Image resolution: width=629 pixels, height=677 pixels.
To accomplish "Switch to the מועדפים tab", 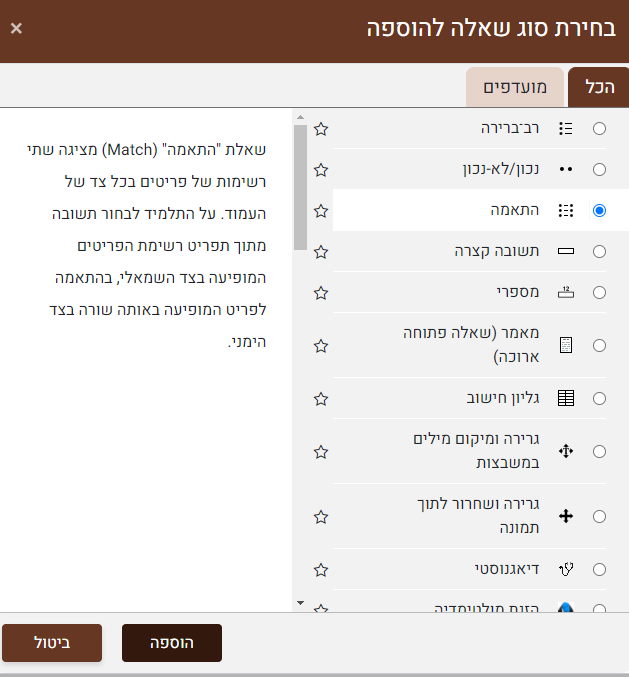I will point(515,88).
